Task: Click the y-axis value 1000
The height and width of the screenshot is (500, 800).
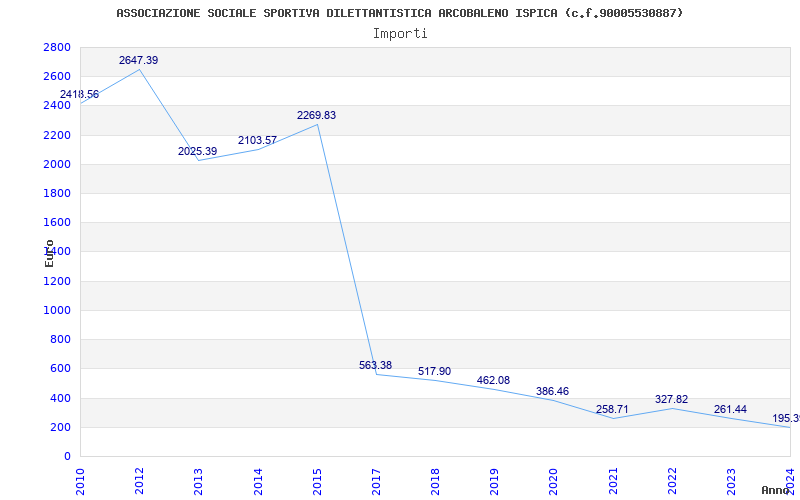Action: click(x=57, y=310)
